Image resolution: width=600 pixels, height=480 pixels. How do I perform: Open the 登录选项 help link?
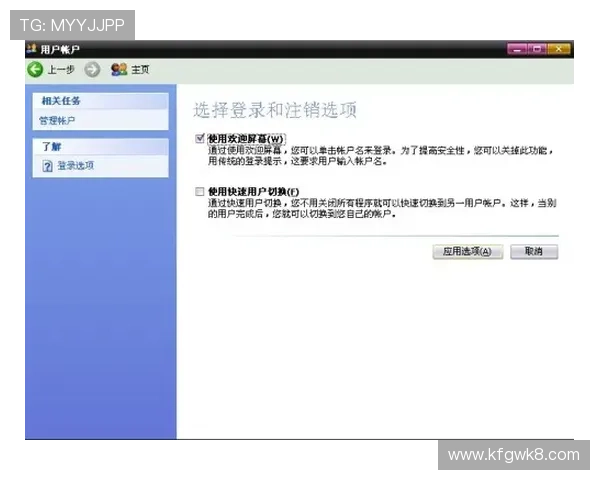pyautogui.click(x=76, y=166)
